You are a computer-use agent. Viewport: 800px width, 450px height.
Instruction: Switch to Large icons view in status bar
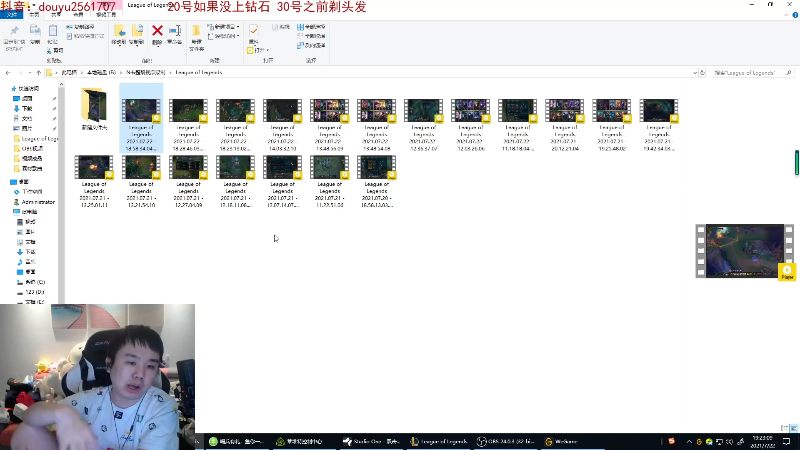(793, 428)
